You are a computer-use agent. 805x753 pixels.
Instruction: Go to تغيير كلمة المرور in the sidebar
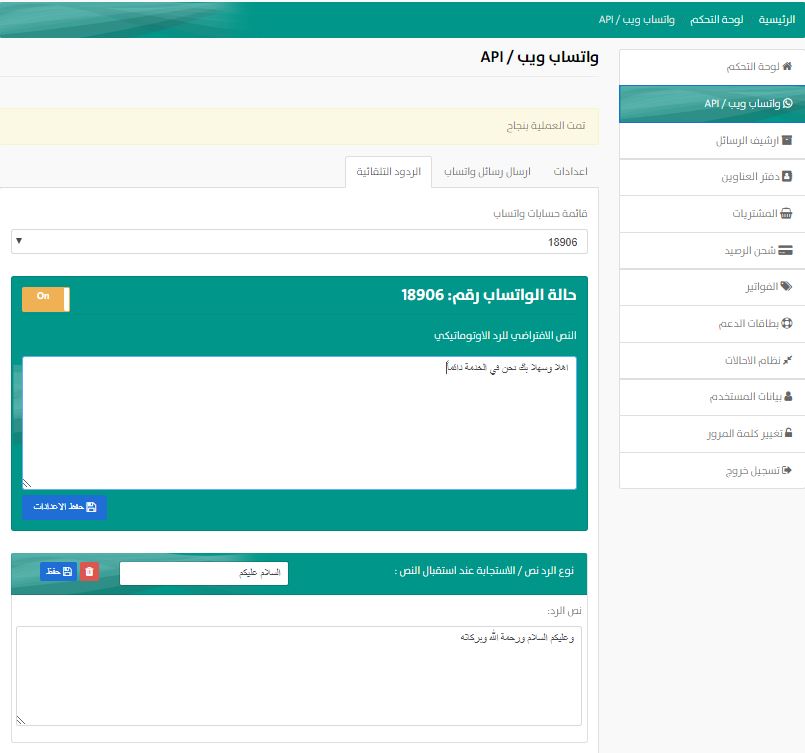(x=712, y=434)
